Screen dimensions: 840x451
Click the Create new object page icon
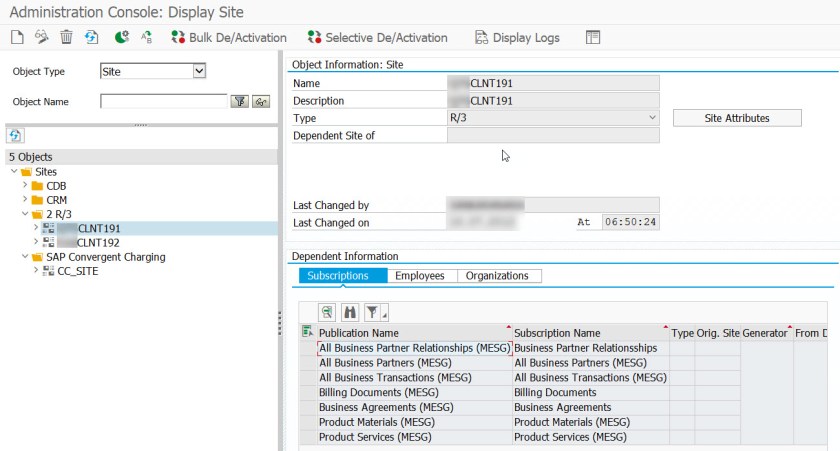(x=17, y=37)
